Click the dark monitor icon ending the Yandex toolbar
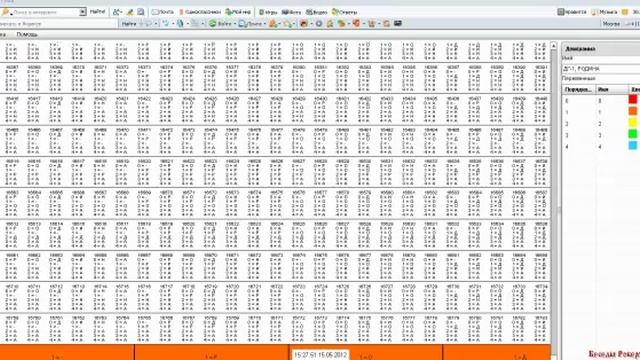 (x=398, y=24)
